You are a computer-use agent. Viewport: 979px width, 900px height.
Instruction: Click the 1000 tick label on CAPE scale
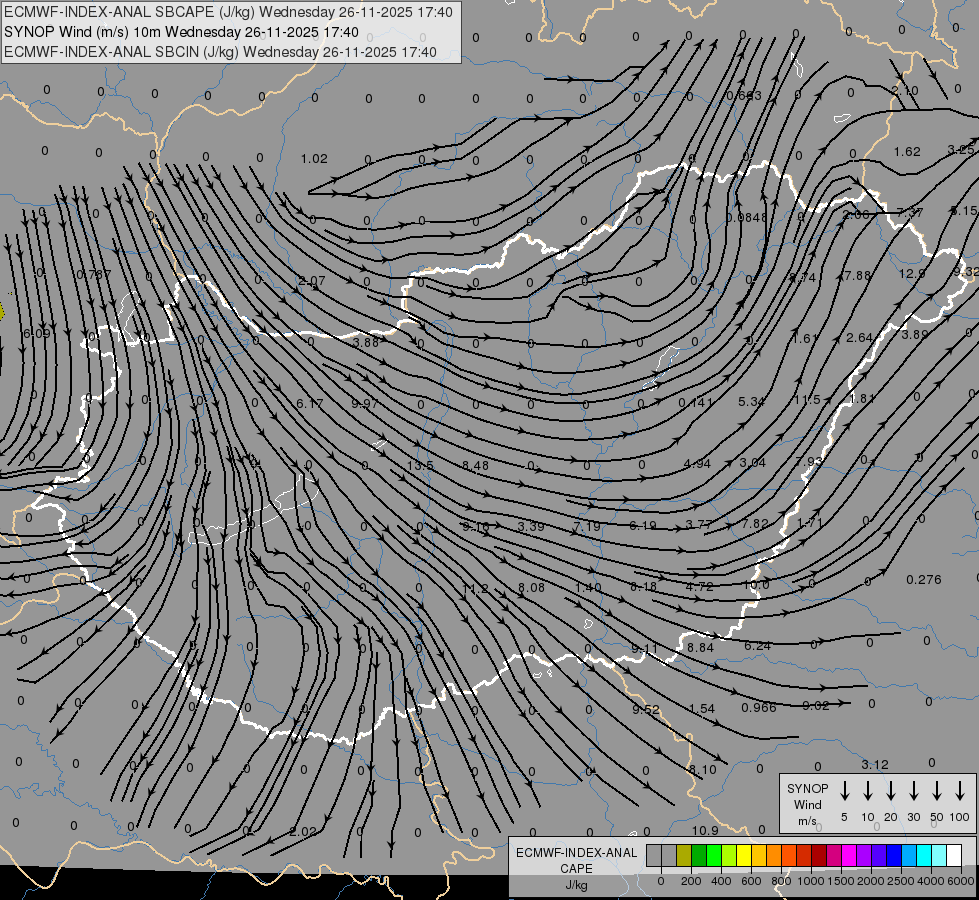click(x=810, y=881)
